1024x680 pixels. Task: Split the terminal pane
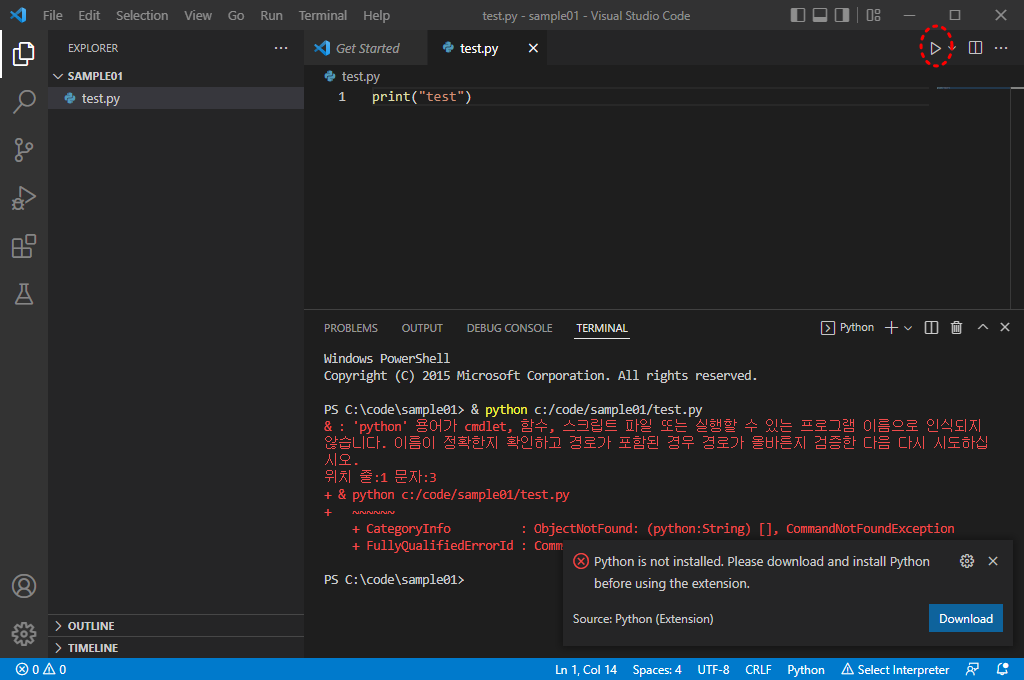tap(931, 327)
